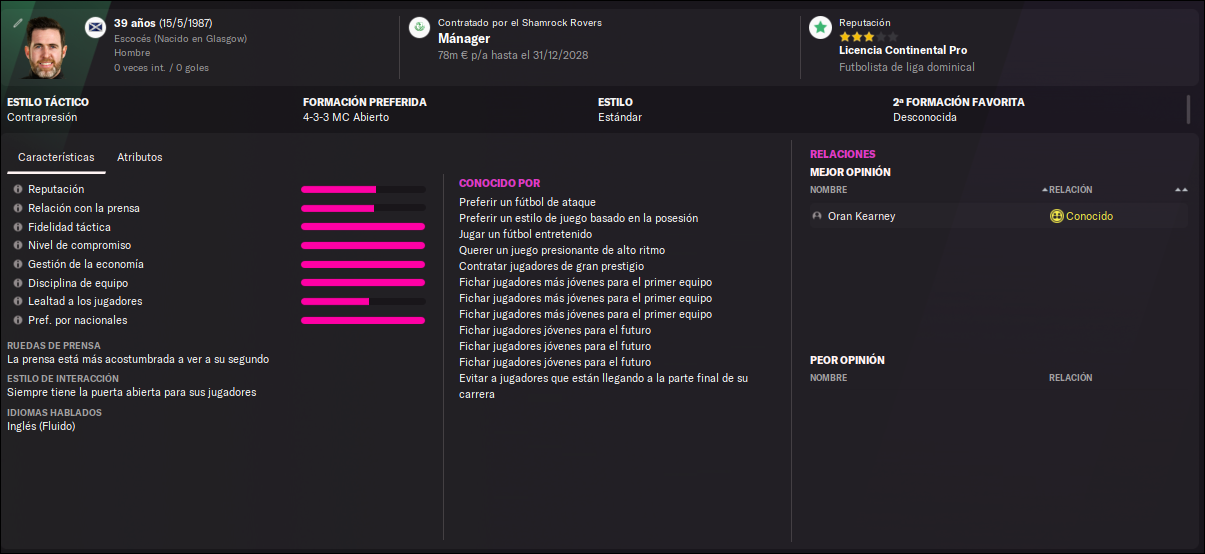Click the Mánager job title
This screenshot has width=1205, height=554.
464,38
